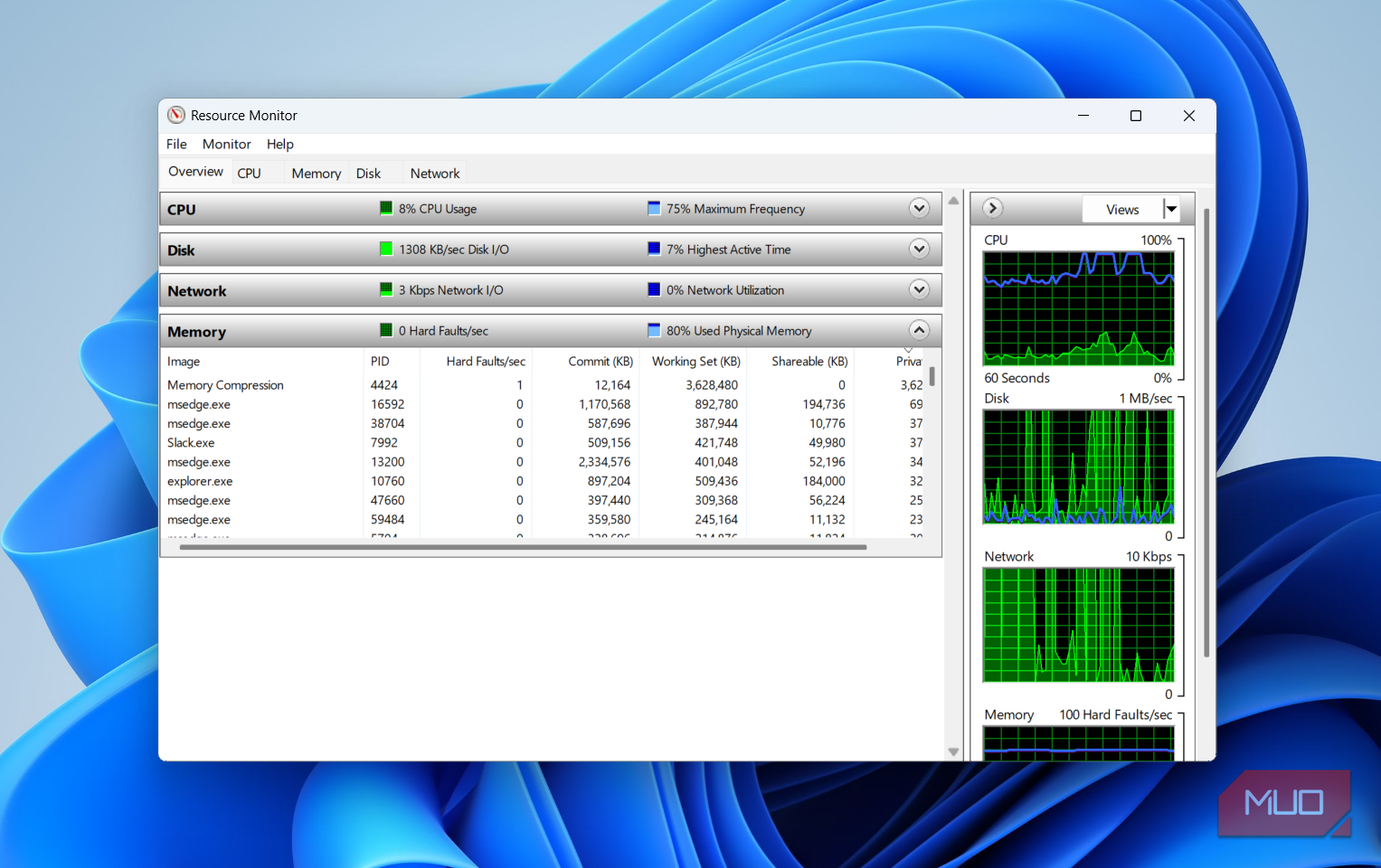Click the Disk section header bar
This screenshot has height=868, width=1381.
pyautogui.click(x=551, y=250)
